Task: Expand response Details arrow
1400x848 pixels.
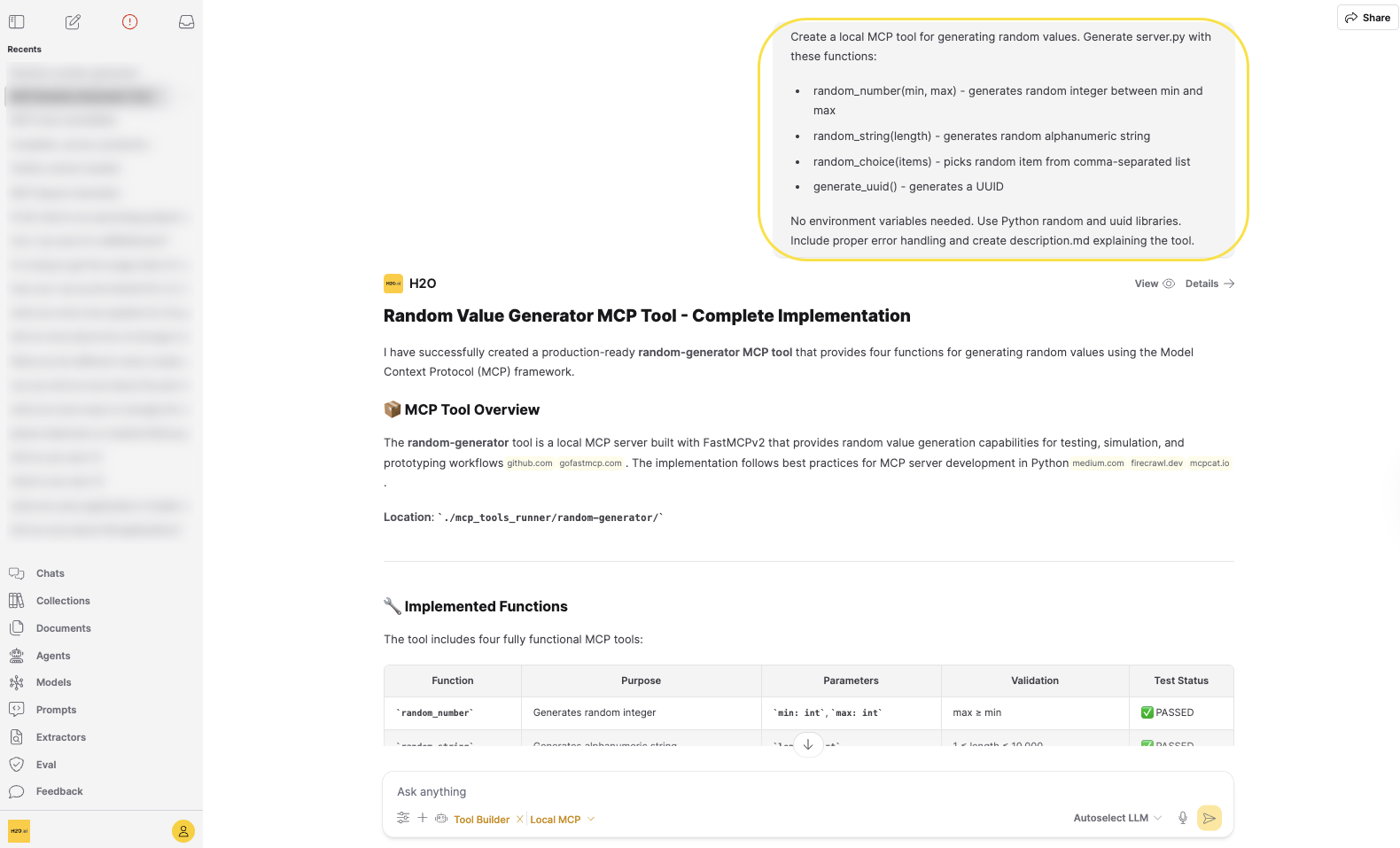Action: coord(1209,284)
